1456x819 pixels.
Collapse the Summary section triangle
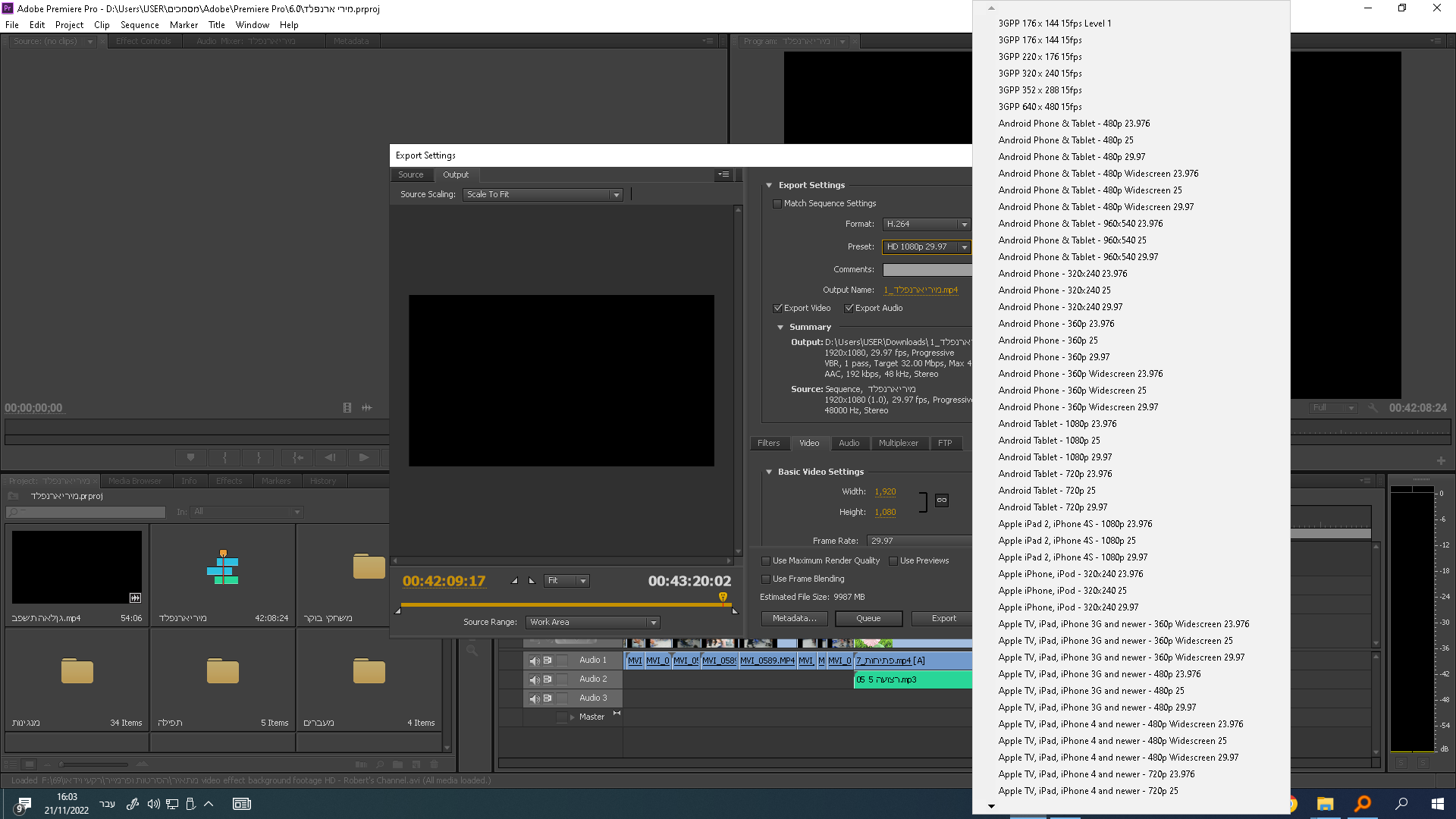coord(780,328)
